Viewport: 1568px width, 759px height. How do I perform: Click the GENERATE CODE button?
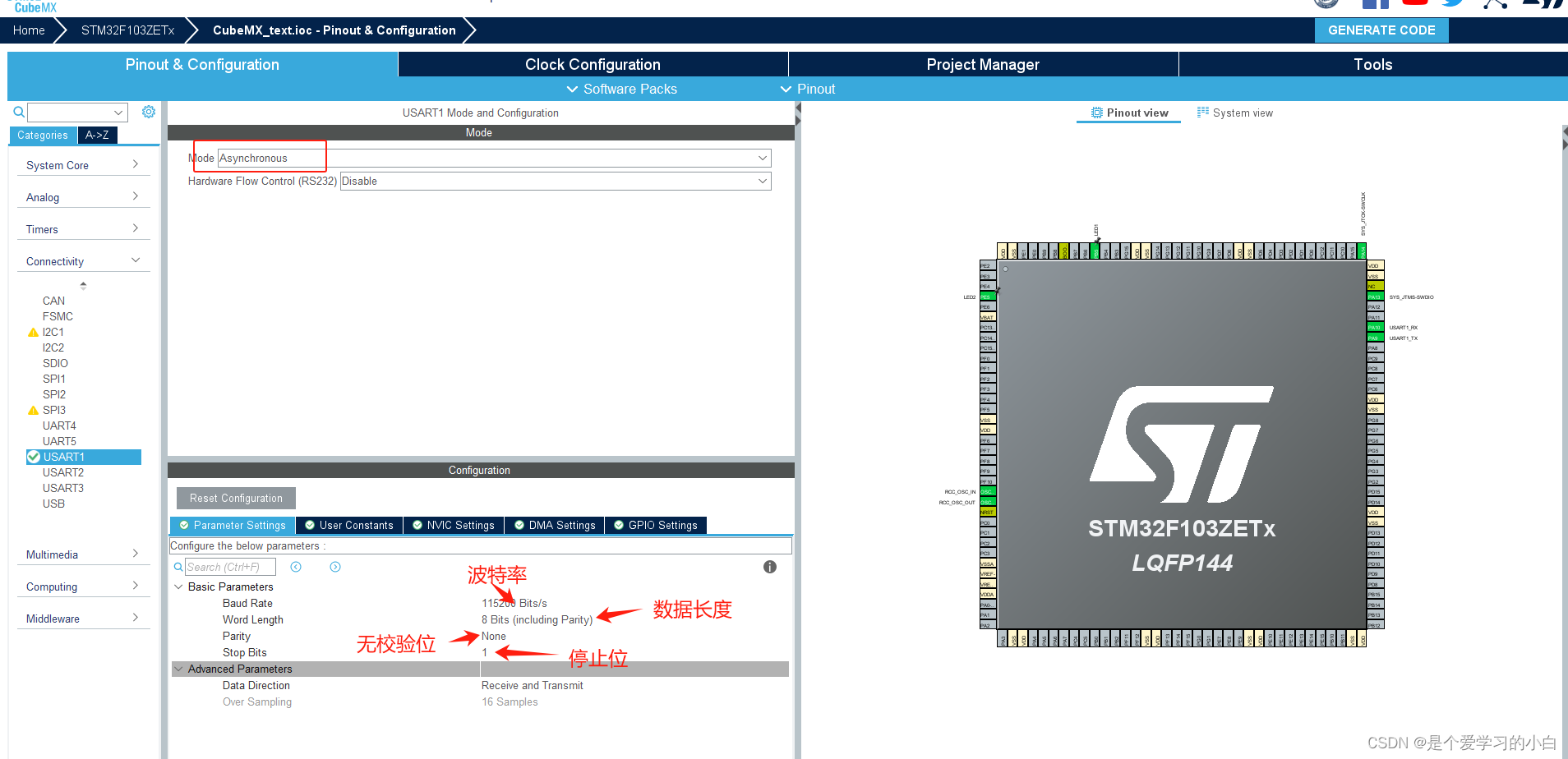[x=1381, y=30]
